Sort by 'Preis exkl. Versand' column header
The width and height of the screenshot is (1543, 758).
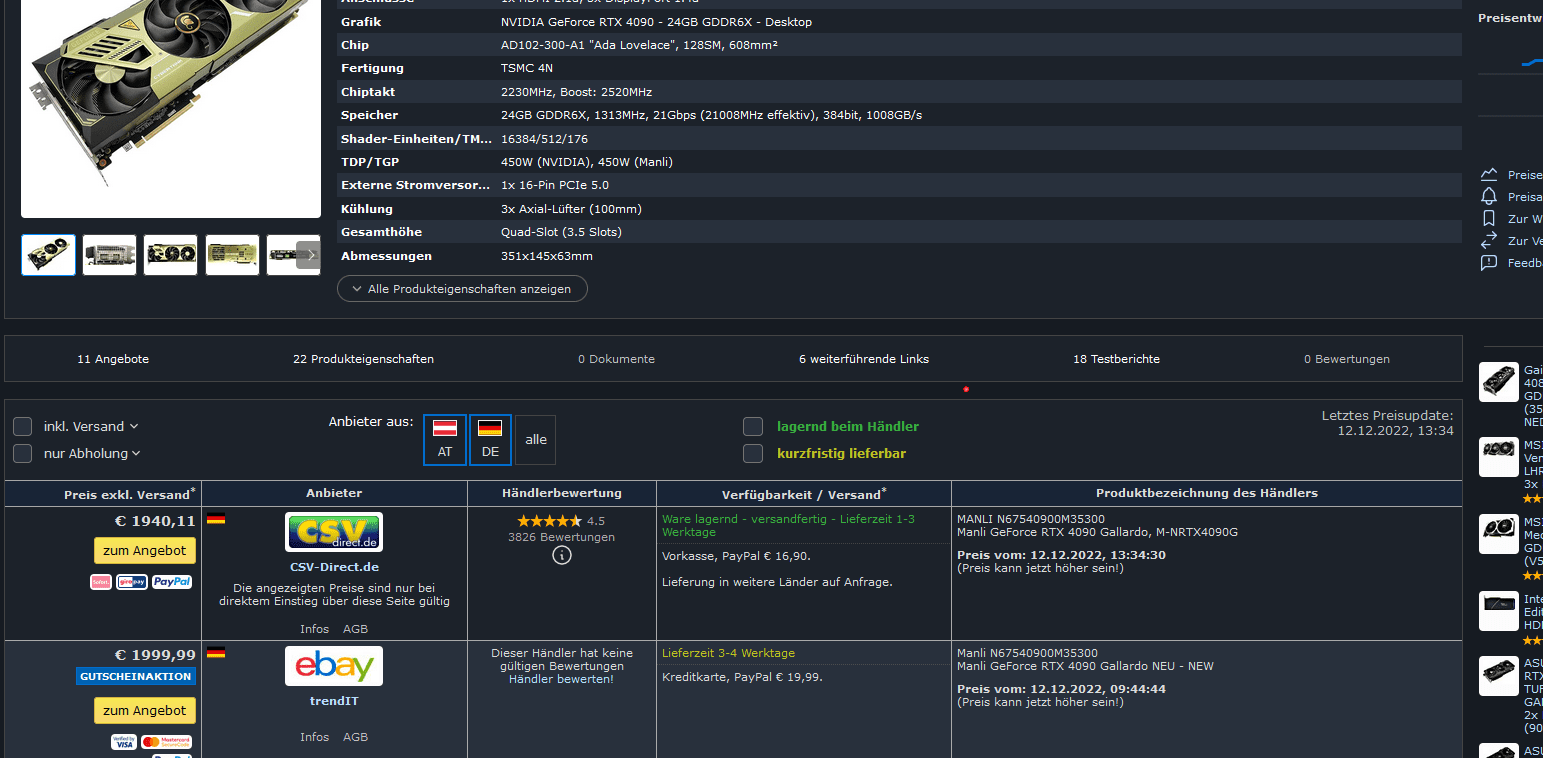[130, 494]
